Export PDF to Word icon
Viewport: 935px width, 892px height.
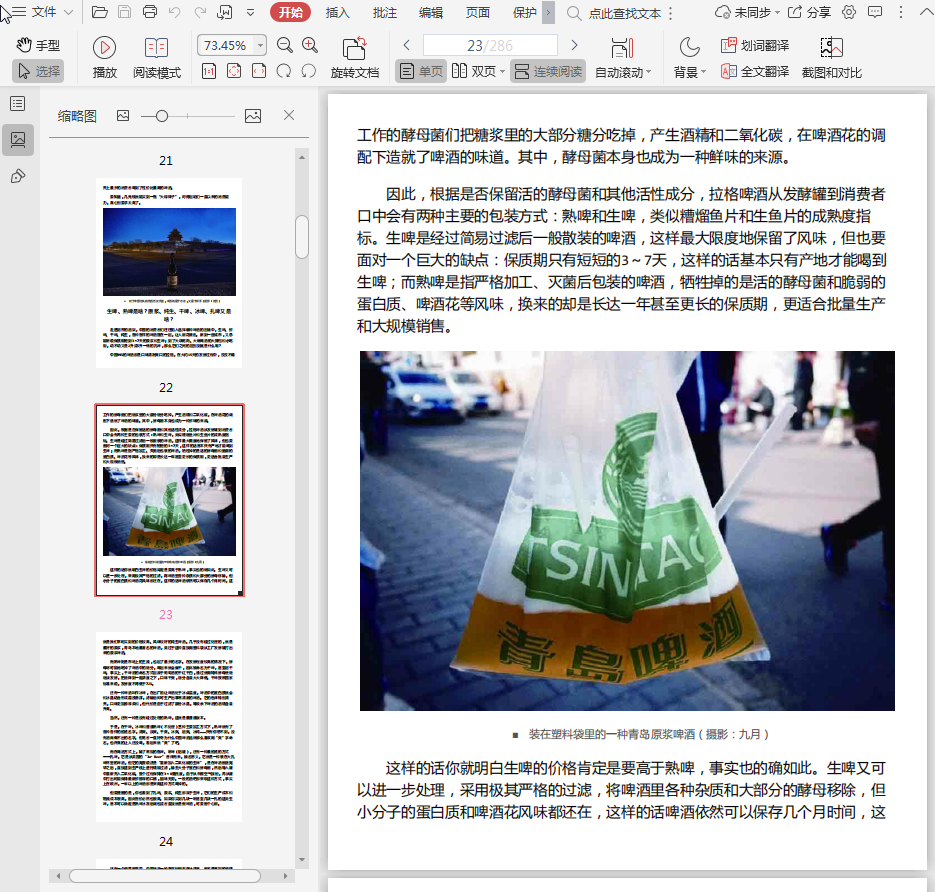225,12
